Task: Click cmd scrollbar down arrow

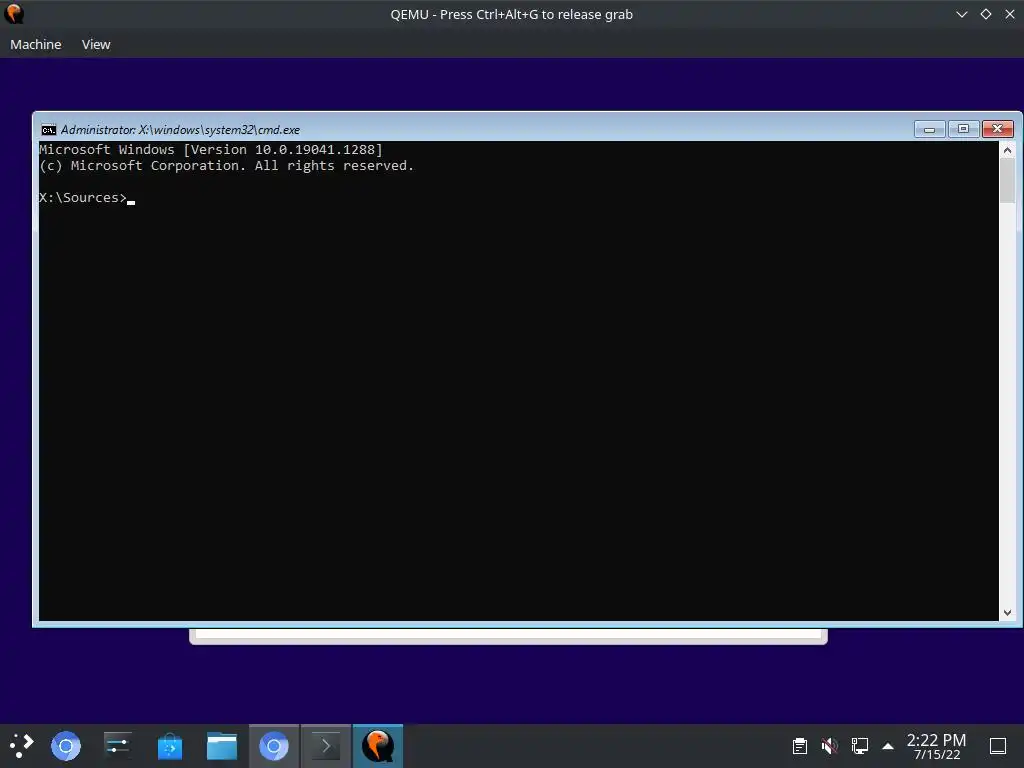Action: [x=1007, y=613]
